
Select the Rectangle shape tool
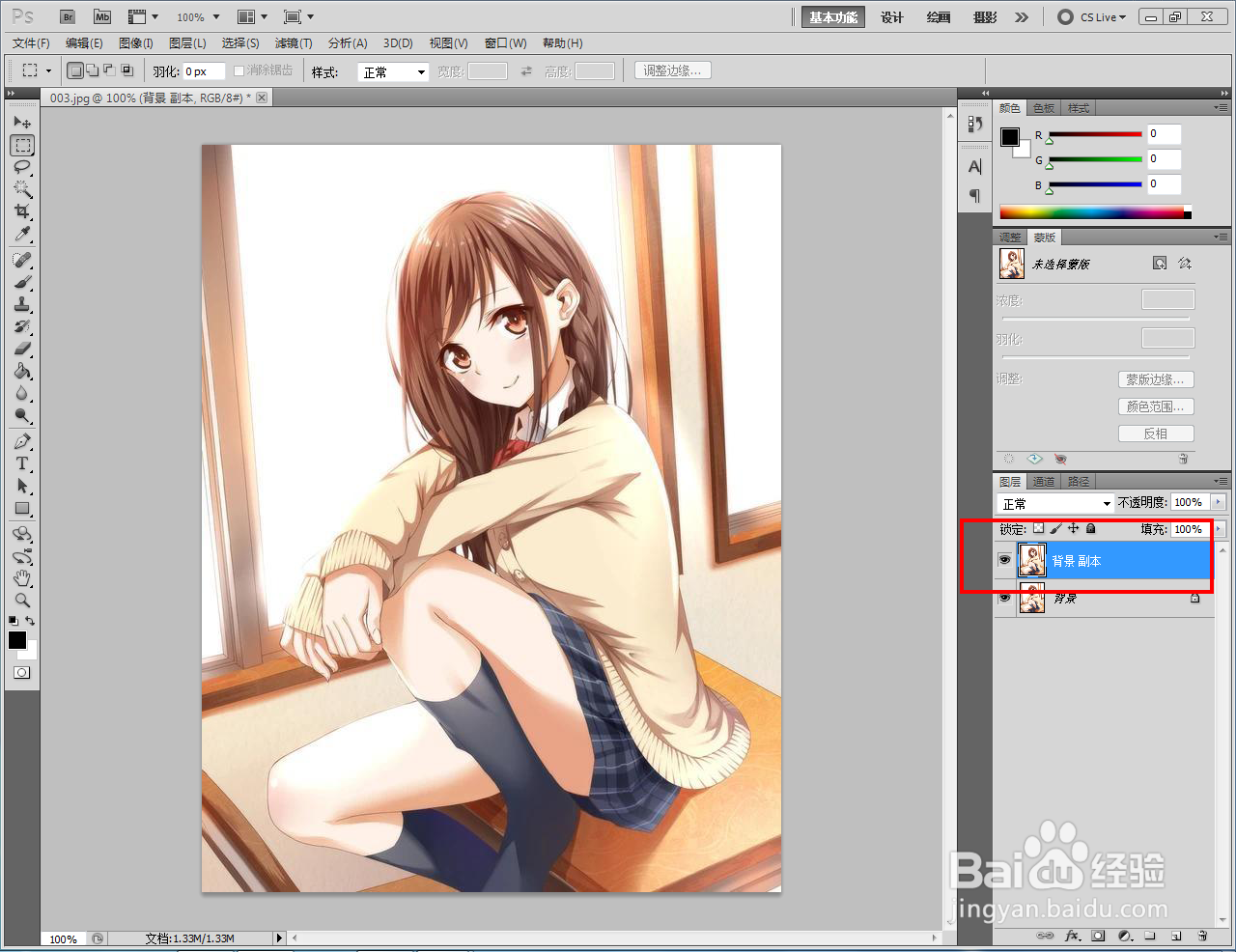click(22, 509)
